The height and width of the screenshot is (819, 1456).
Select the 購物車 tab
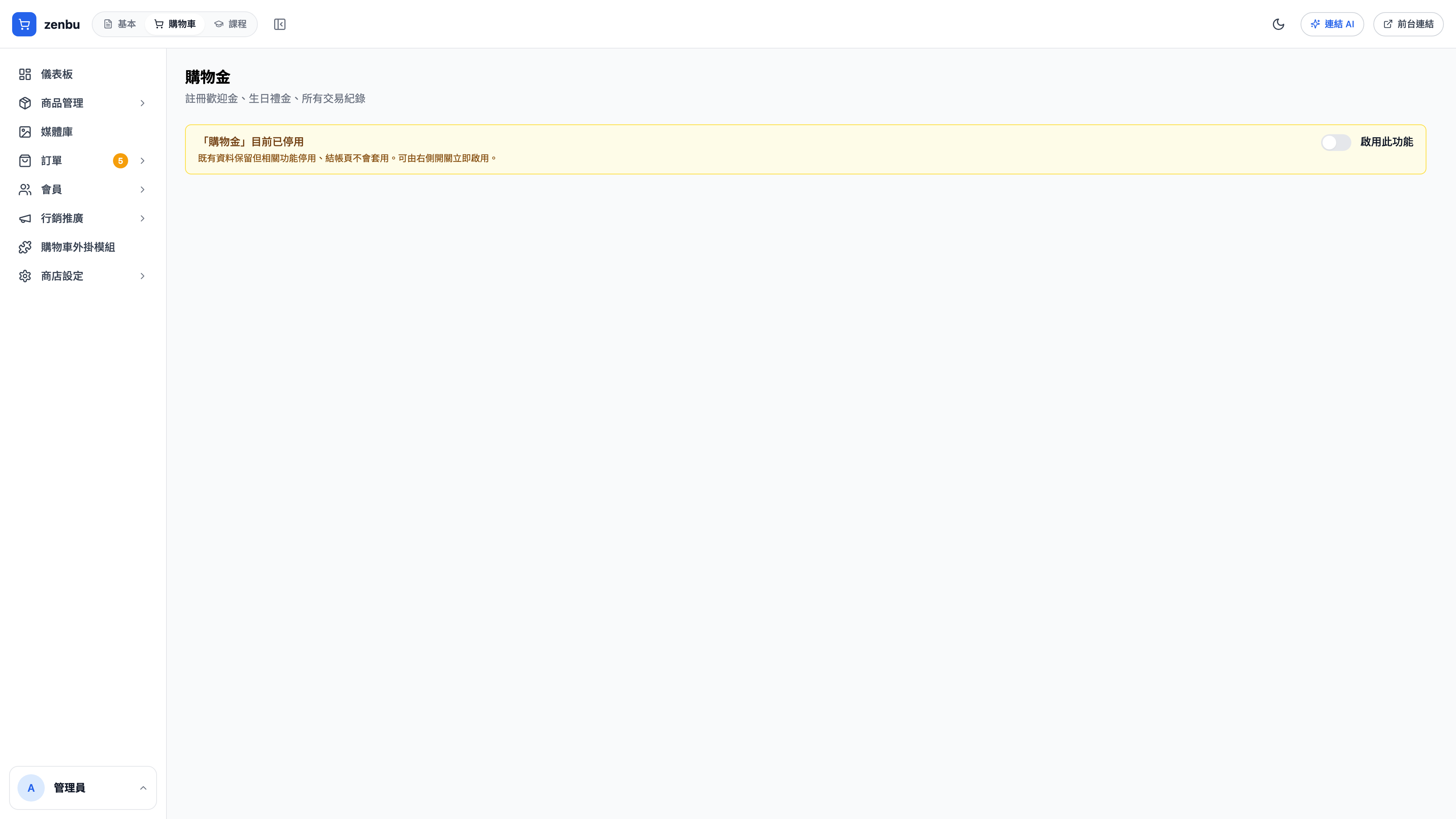(x=175, y=24)
